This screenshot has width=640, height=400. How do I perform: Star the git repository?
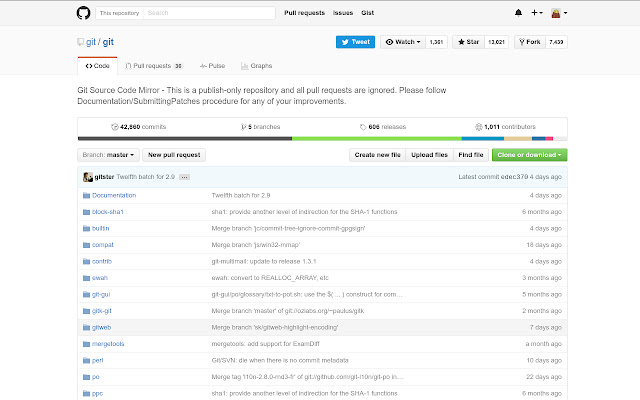click(469, 42)
